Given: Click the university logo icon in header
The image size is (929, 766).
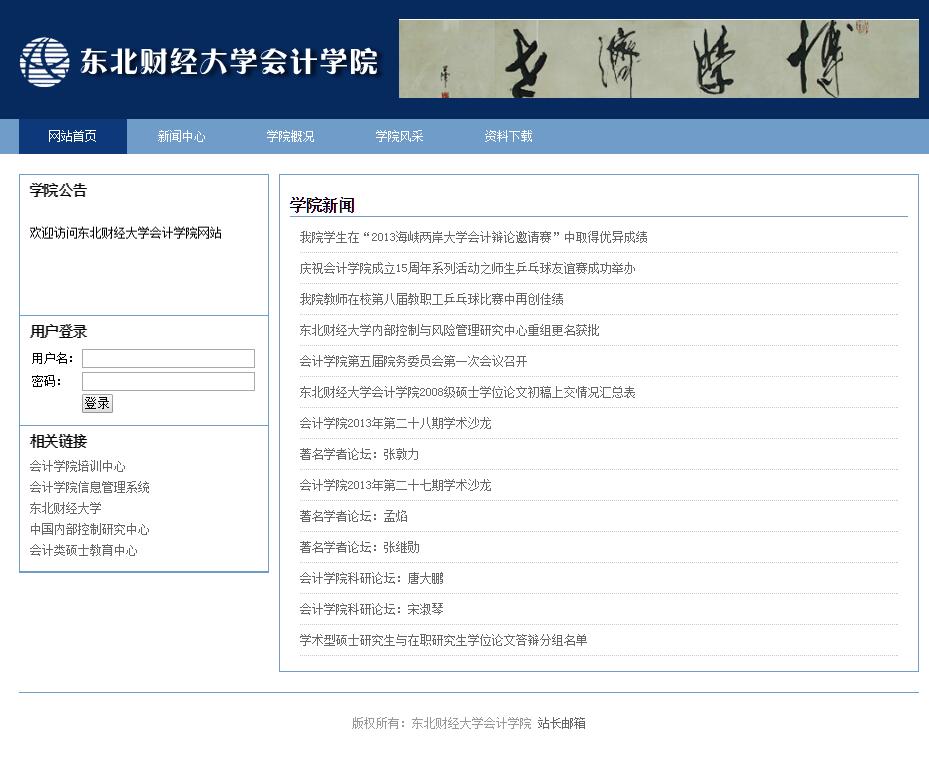Looking at the screenshot, I should pos(45,62).
